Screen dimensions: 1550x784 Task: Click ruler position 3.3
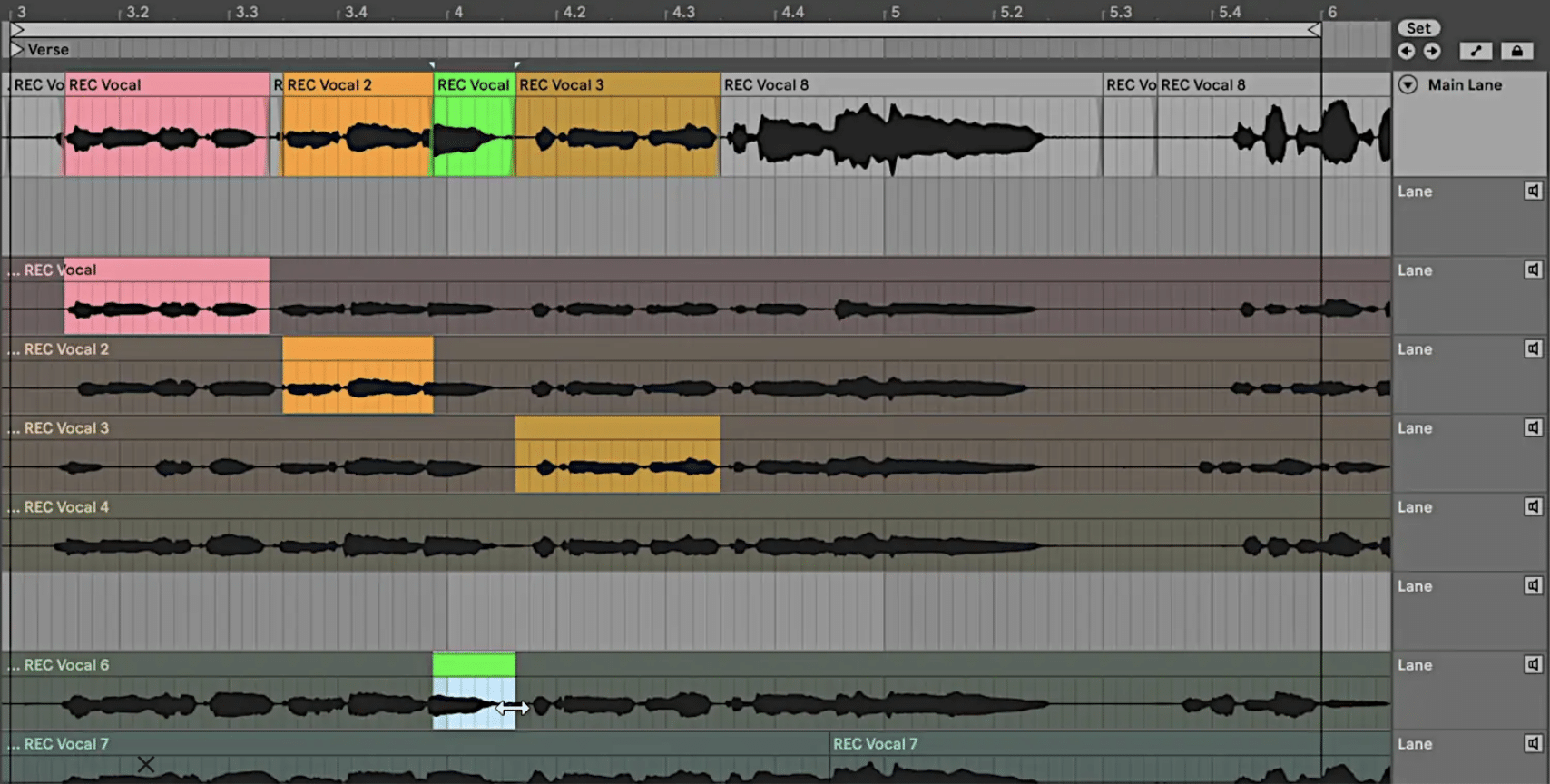246,12
